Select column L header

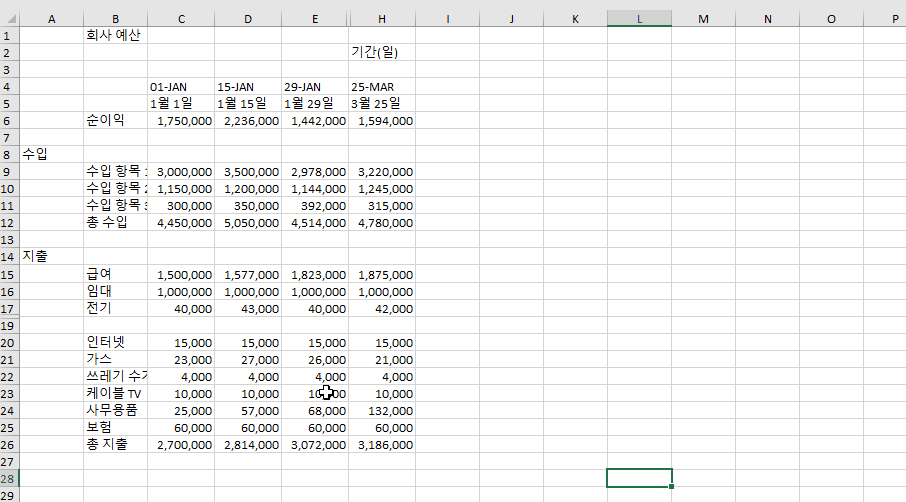click(x=639, y=19)
